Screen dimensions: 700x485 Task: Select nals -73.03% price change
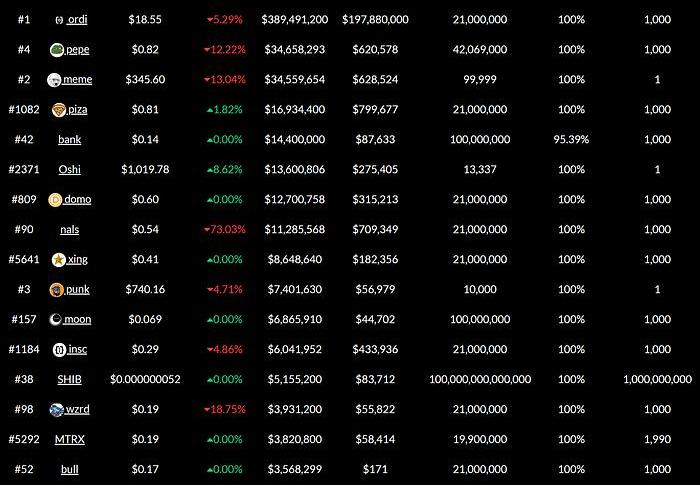225,230
